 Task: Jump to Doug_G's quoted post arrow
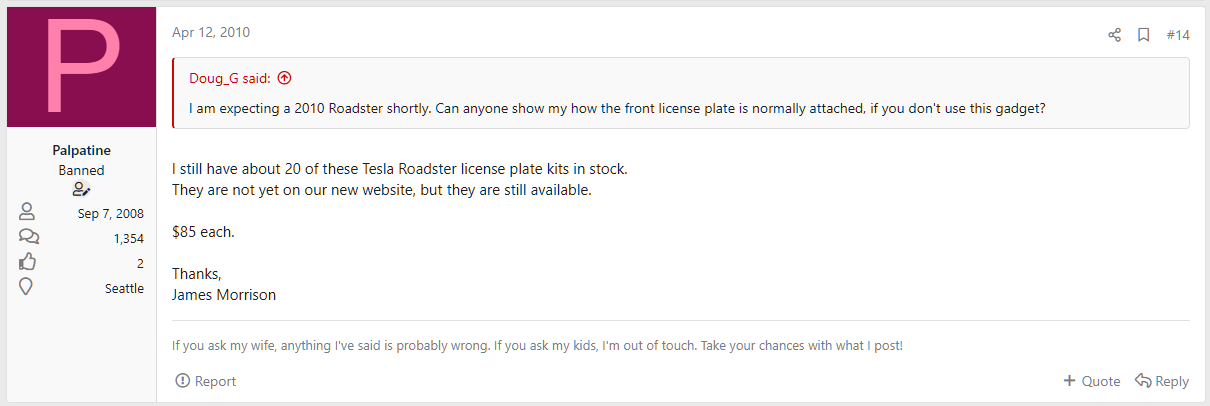[285, 78]
